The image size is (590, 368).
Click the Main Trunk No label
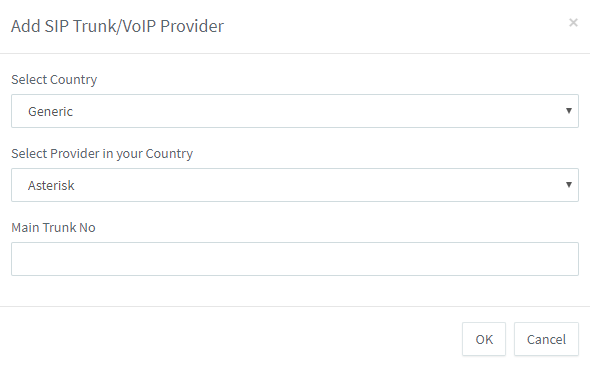pyautogui.click(x=53, y=228)
